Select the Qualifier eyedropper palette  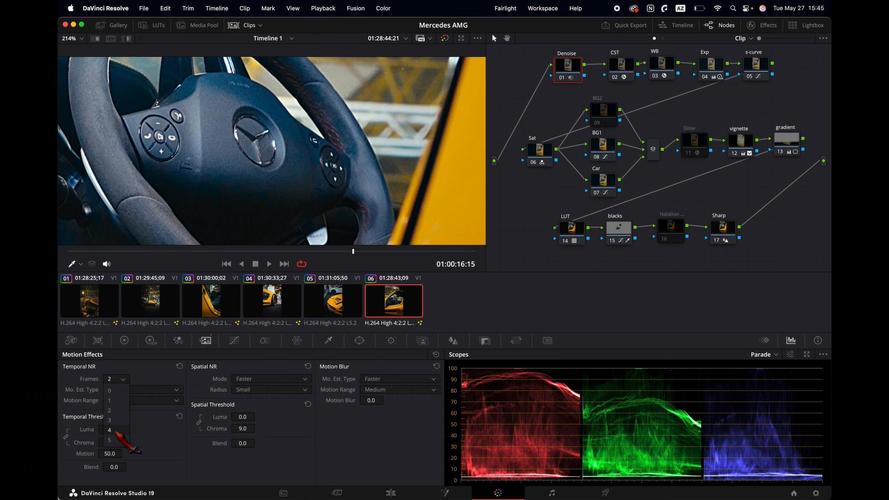pyautogui.click(x=328, y=340)
